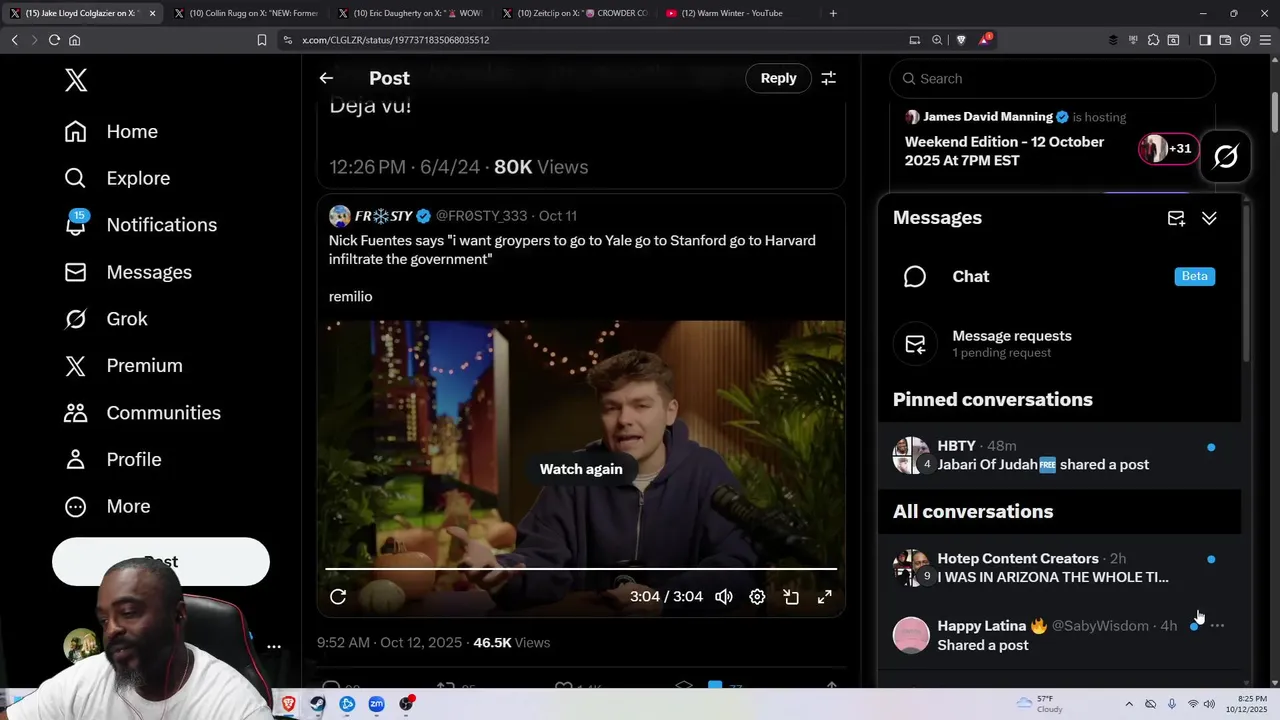The height and width of the screenshot is (720, 1280).
Task: Open the weather widget 57°F Cloudy
Action: coord(1040,704)
